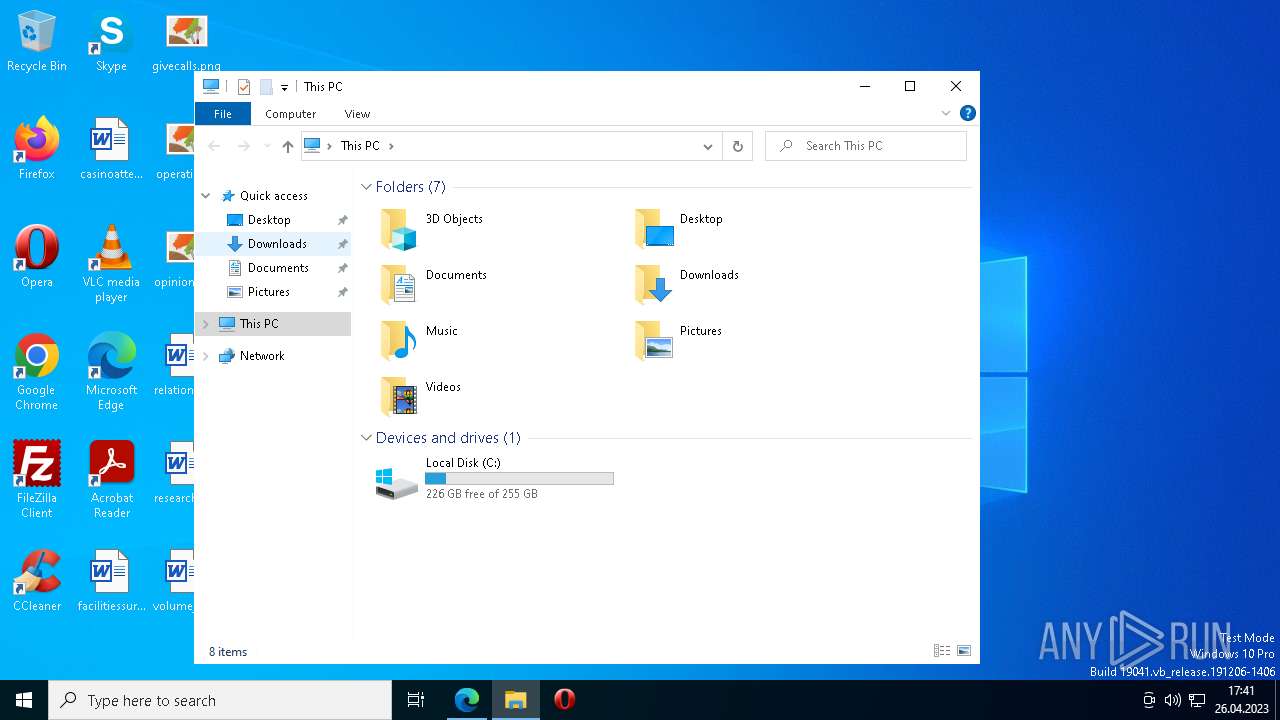Viewport: 1280px width, 720px height.
Task: Open the address bar history dropdown
Action: coord(707,146)
